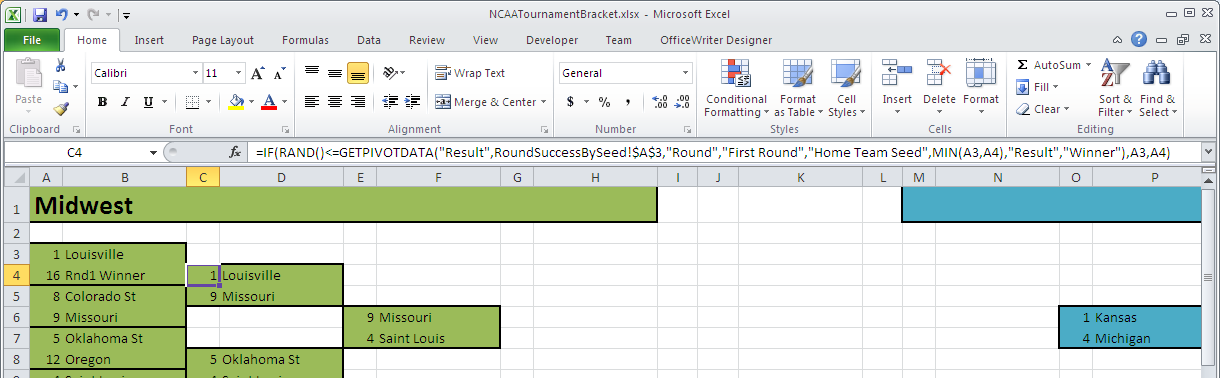Open Fill Color dropdown arrow

pyautogui.click(x=250, y=101)
